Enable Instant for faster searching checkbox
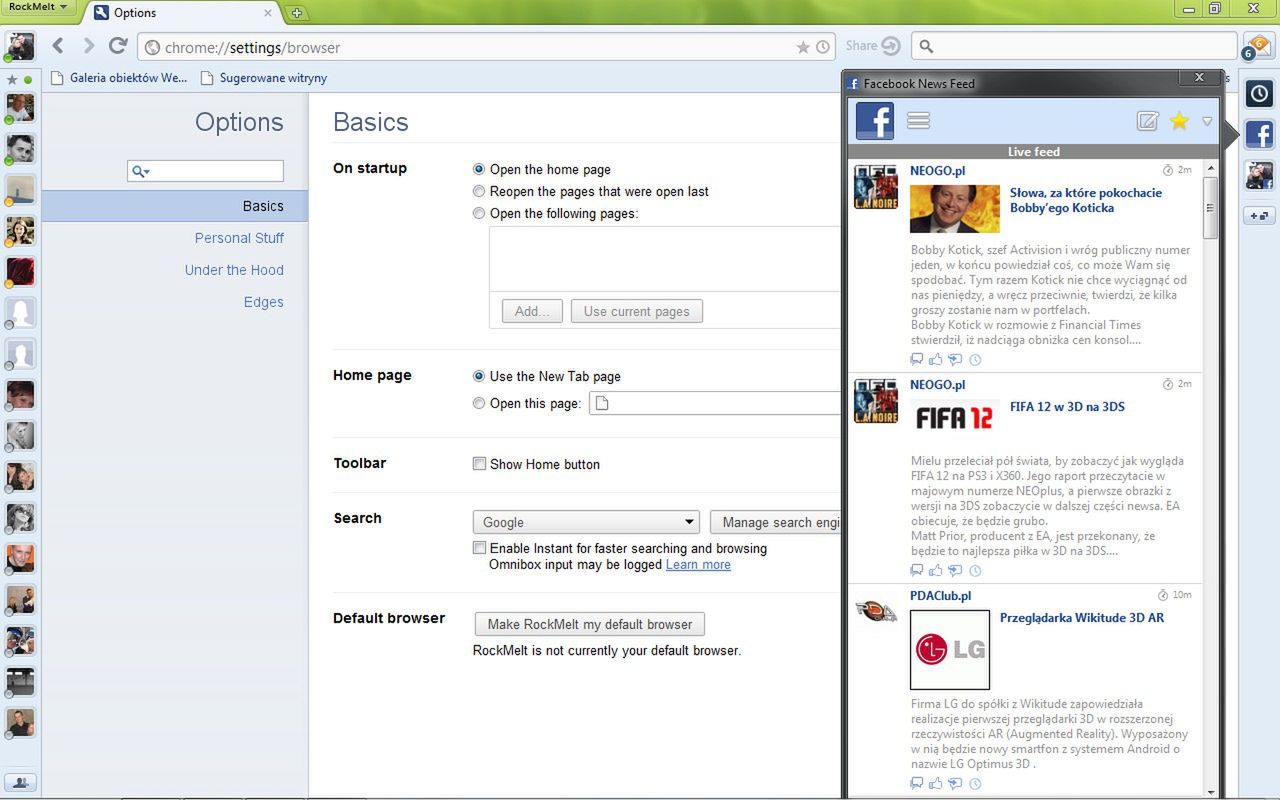Screen dimensions: 1280x800 (x=479, y=548)
